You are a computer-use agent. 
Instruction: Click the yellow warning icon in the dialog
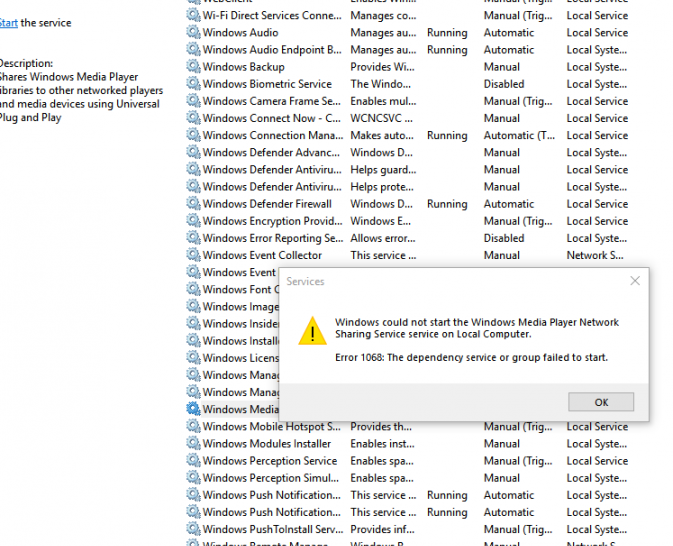click(x=312, y=331)
